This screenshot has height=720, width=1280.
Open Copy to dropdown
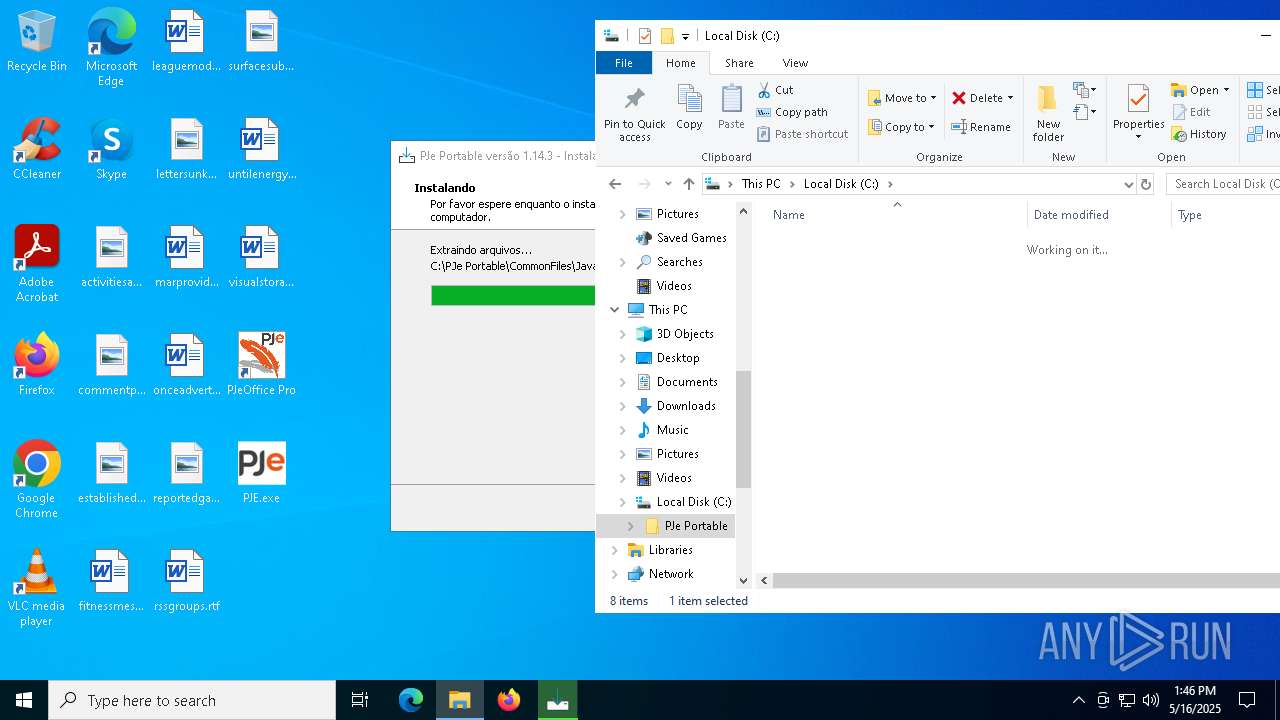point(901,127)
